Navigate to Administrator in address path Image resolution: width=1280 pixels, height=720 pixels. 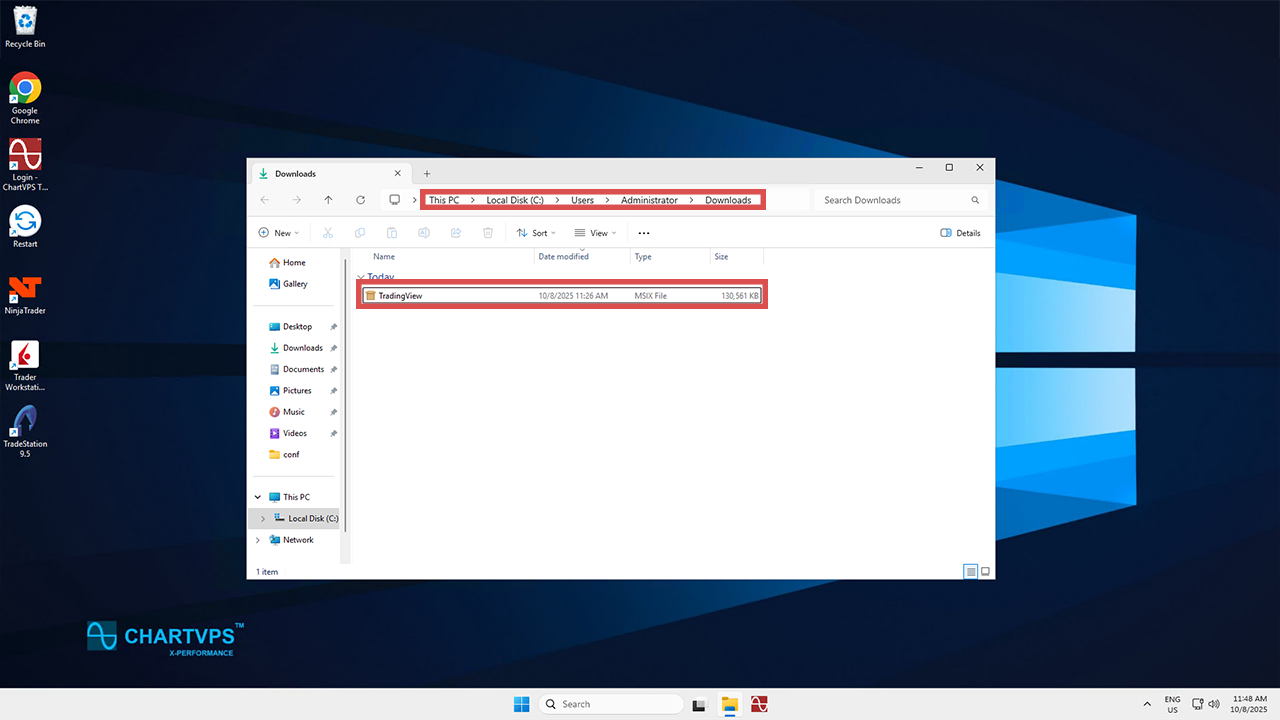(x=649, y=200)
